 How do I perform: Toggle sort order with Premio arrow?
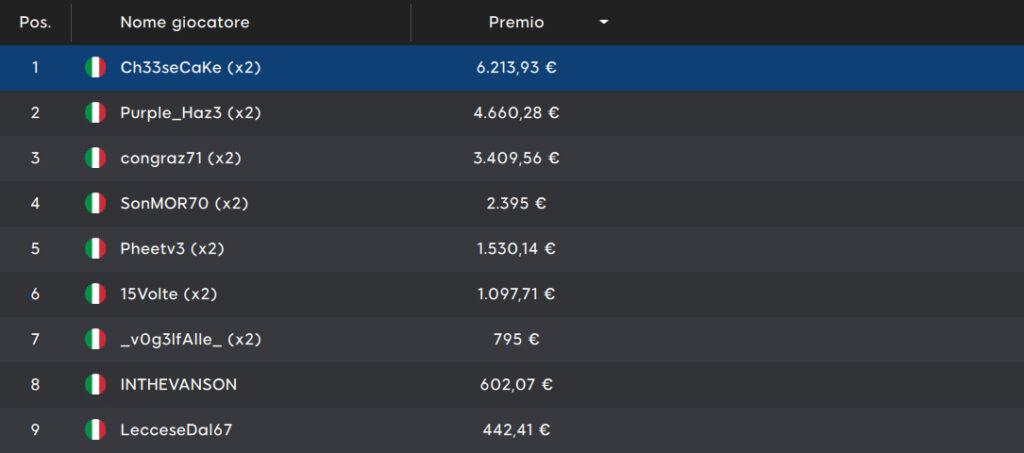604,23
